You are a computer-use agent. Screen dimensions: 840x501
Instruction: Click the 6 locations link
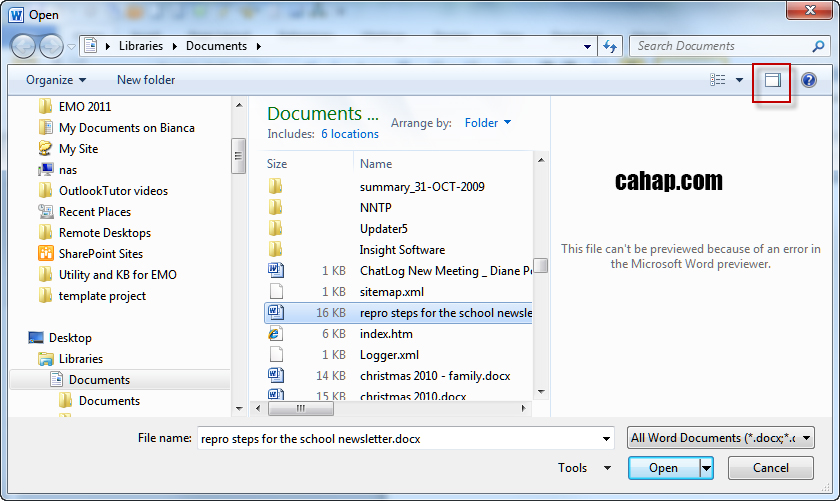point(350,134)
